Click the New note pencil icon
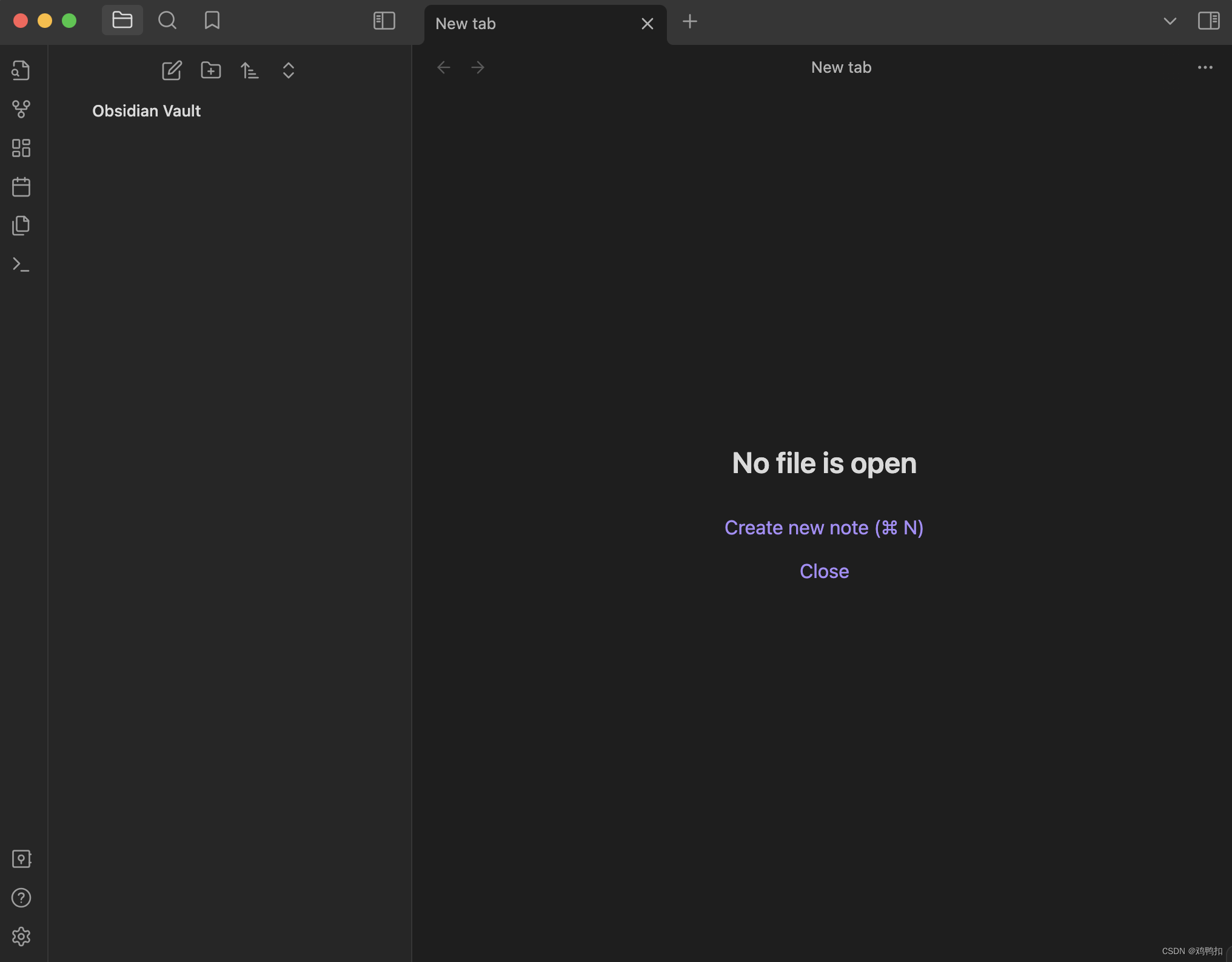This screenshot has width=1232, height=962. 172,70
